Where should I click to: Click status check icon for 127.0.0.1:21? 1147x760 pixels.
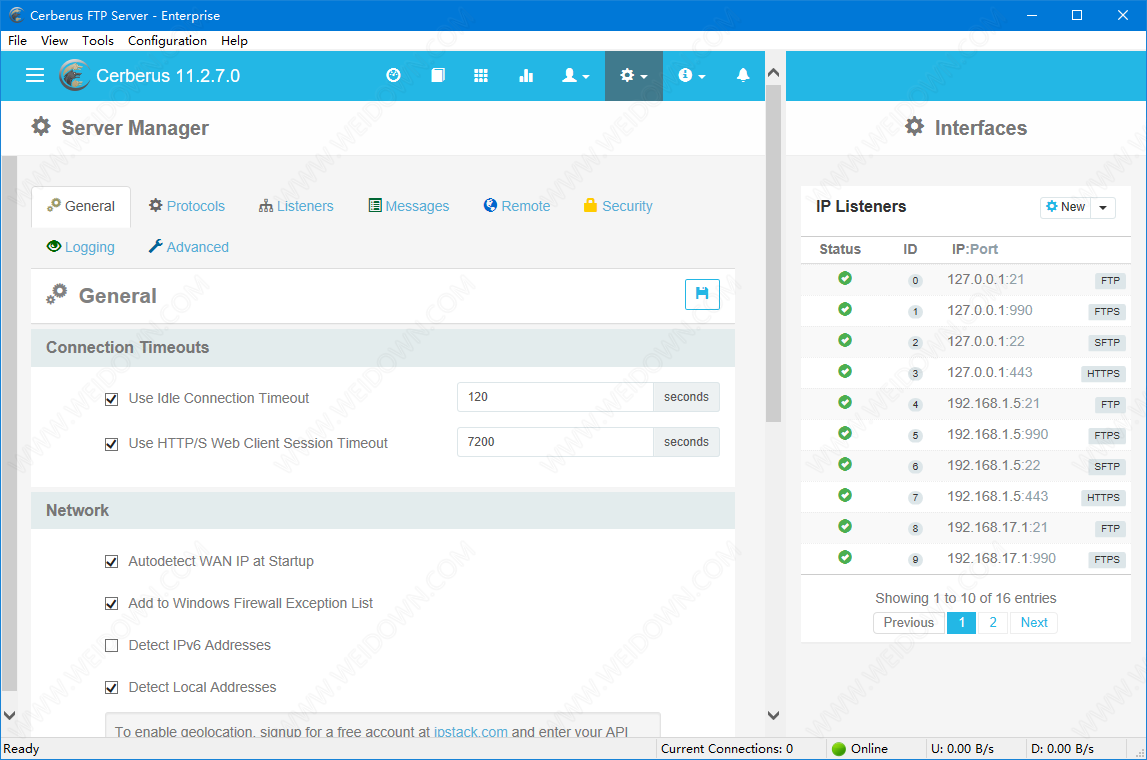845,279
